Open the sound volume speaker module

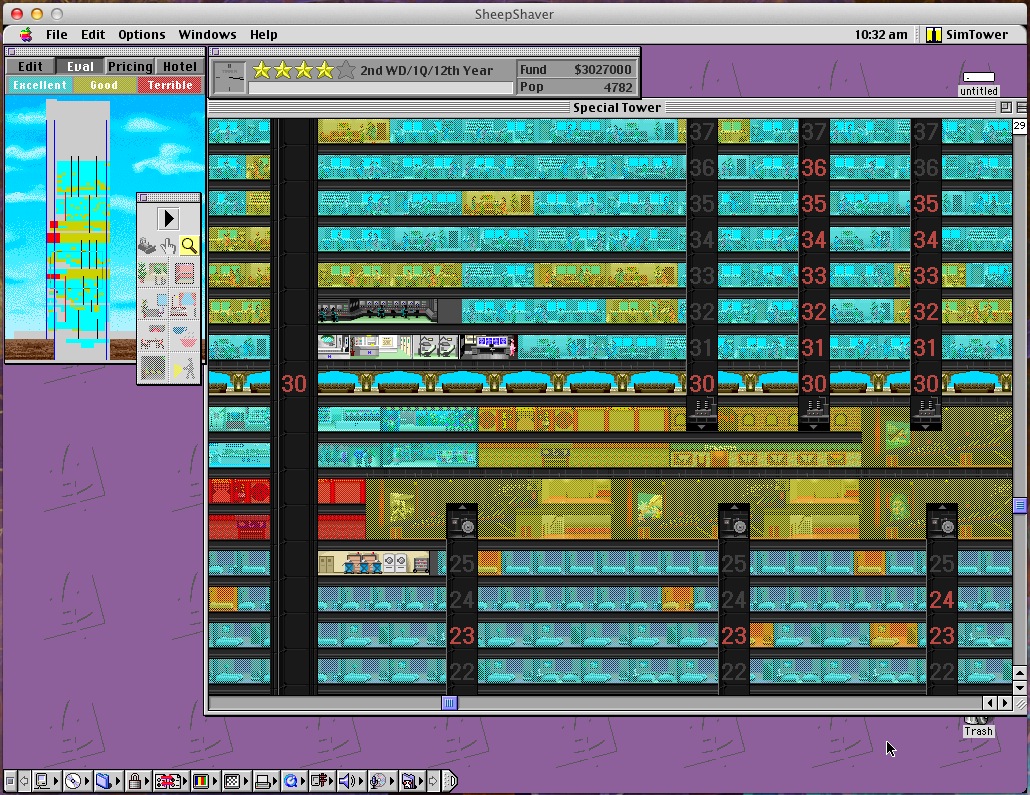point(351,781)
